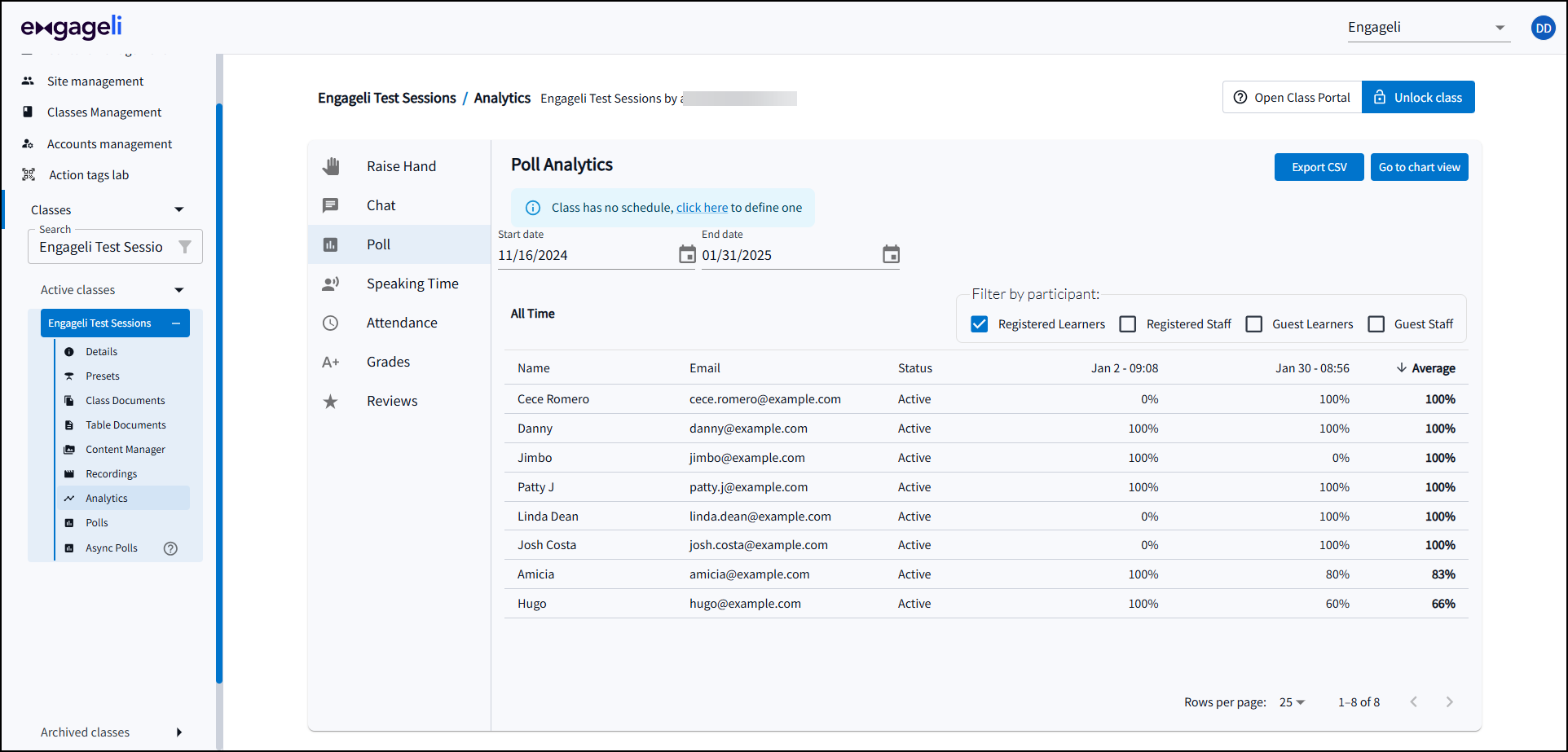Image resolution: width=1568 pixels, height=752 pixels.
Task: Sort by the Average column arrow
Action: (x=1401, y=367)
